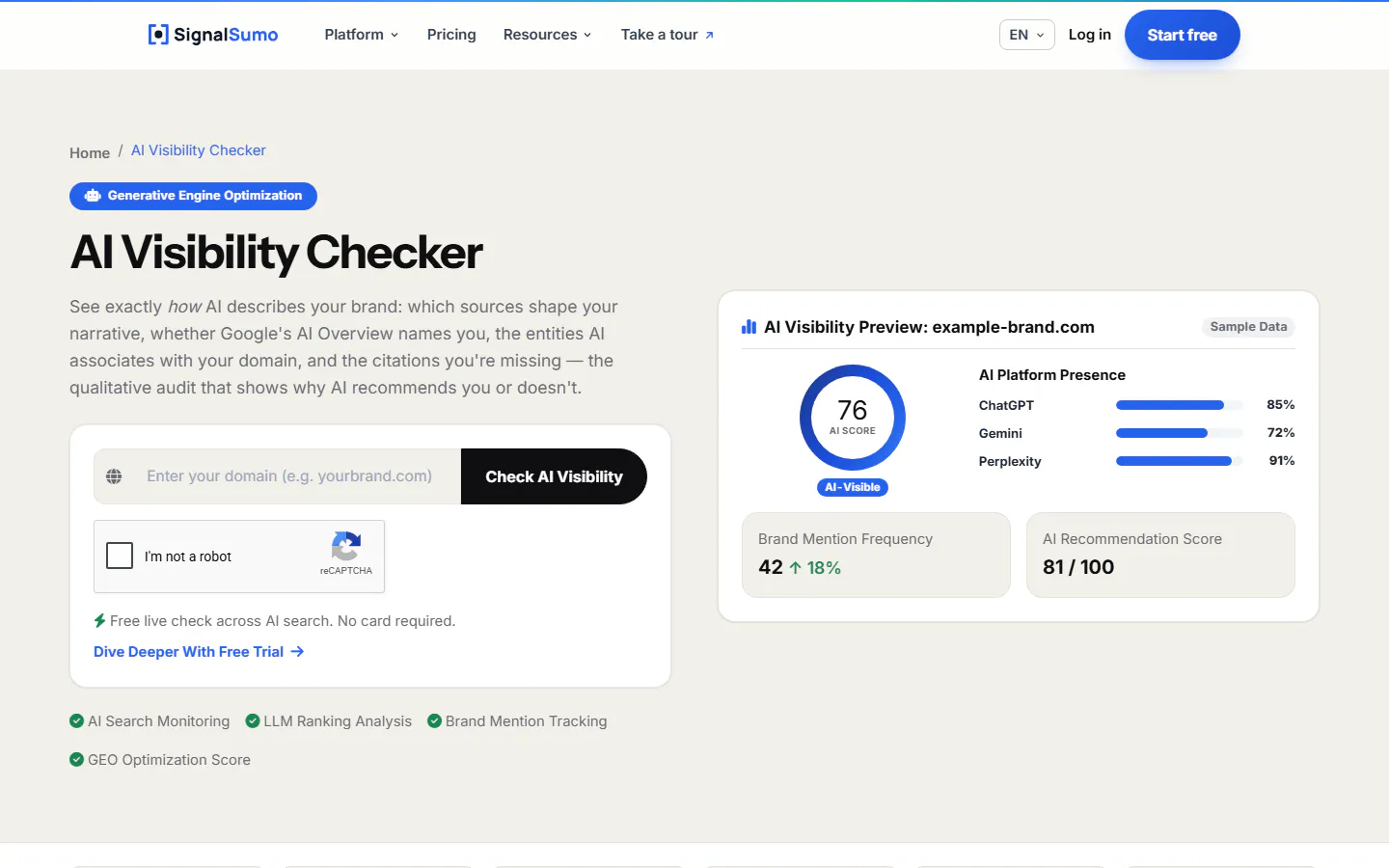Click the Sample Data tag
Screen dimensions: 1389x868
1248,327
